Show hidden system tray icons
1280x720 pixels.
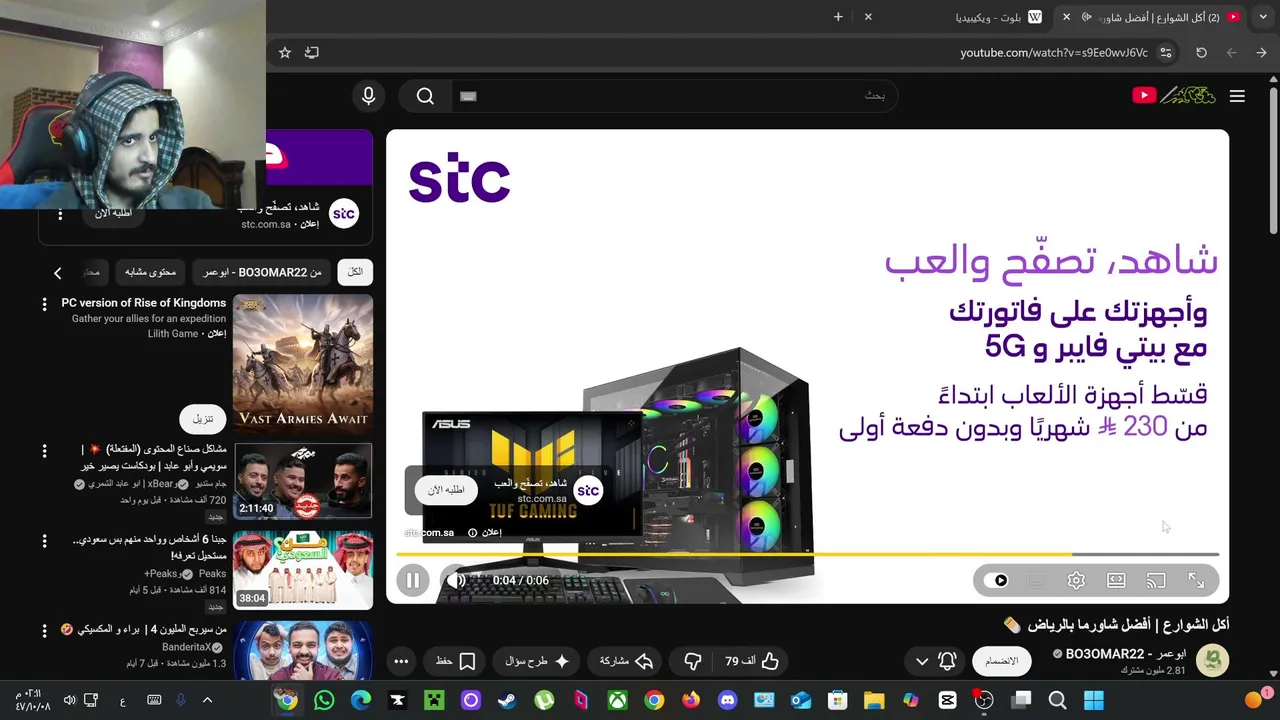pyautogui.click(x=207, y=700)
